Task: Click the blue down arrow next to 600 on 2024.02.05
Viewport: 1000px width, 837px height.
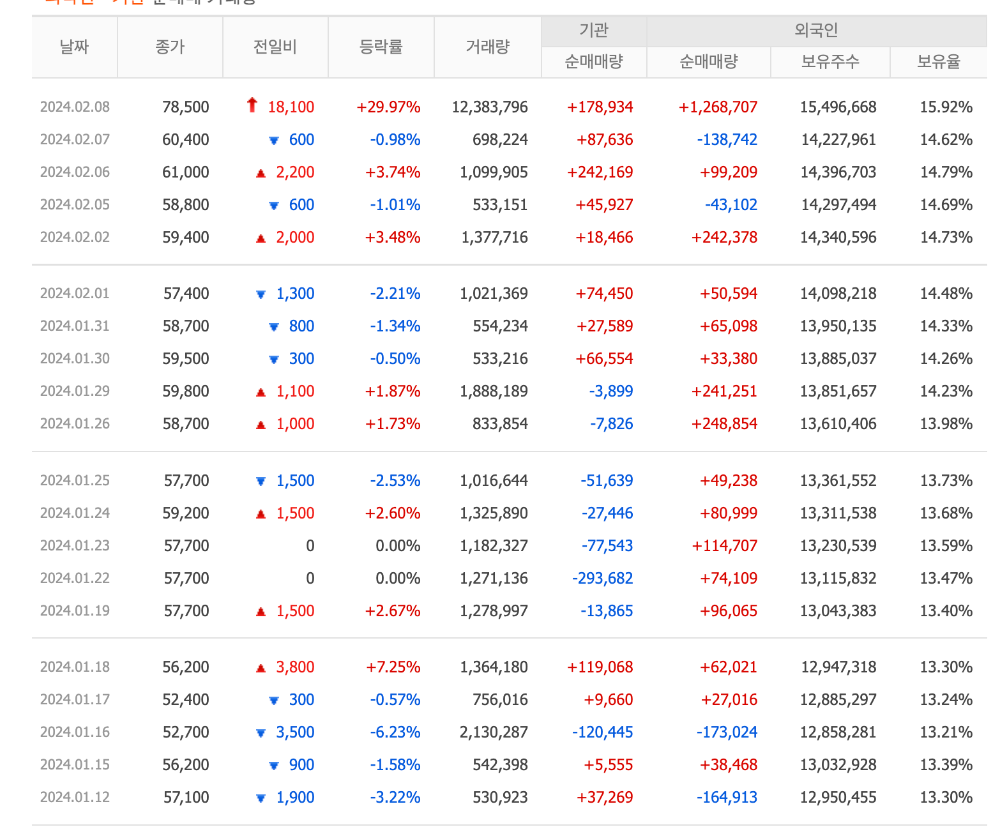Action: click(273, 205)
